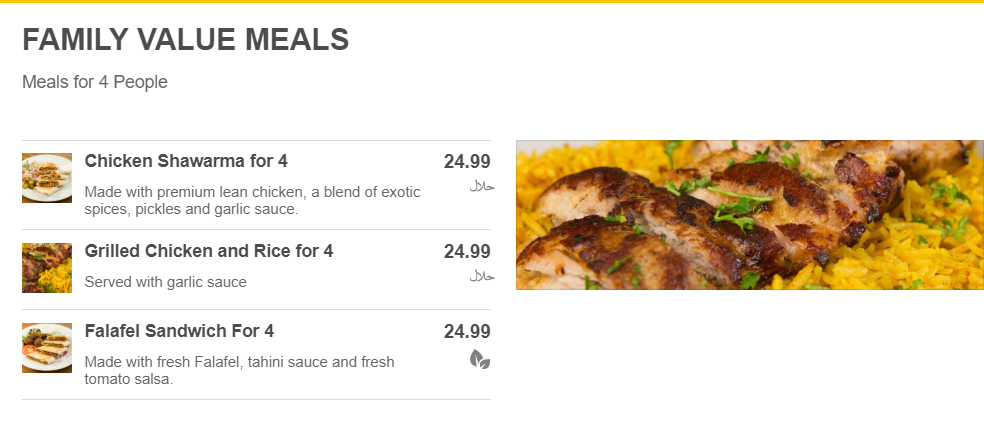Open the Chicken Shawarma for 4 thumbnail
The height and width of the screenshot is (438, 984).
(x=47, y=178)
